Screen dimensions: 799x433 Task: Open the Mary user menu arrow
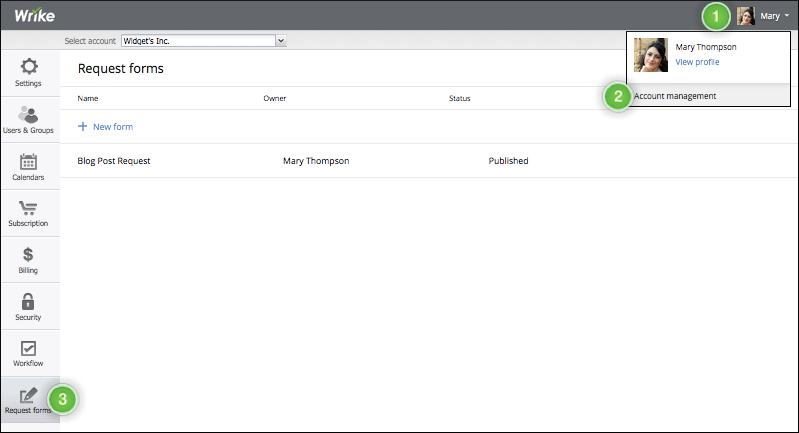787,16
